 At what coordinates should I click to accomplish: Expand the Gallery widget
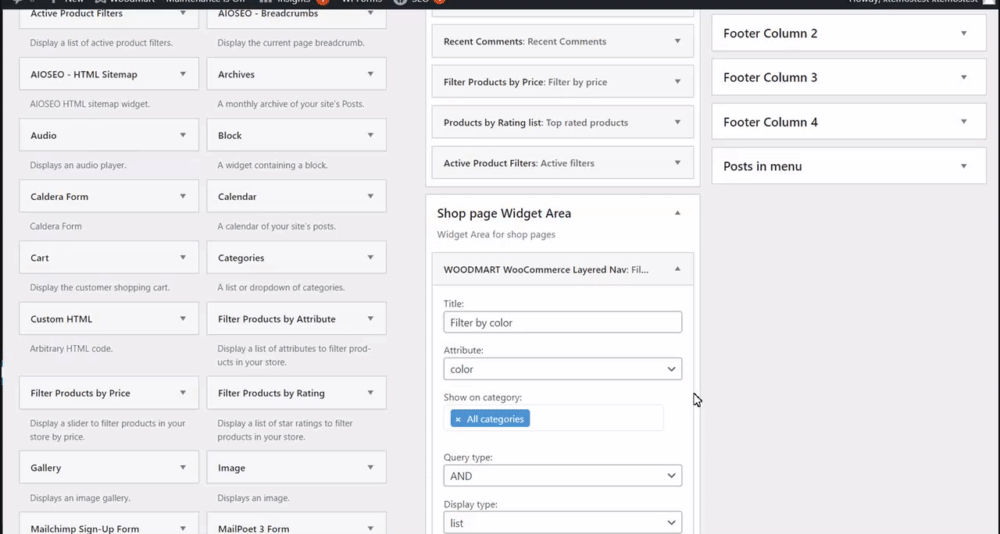[183, 468]
